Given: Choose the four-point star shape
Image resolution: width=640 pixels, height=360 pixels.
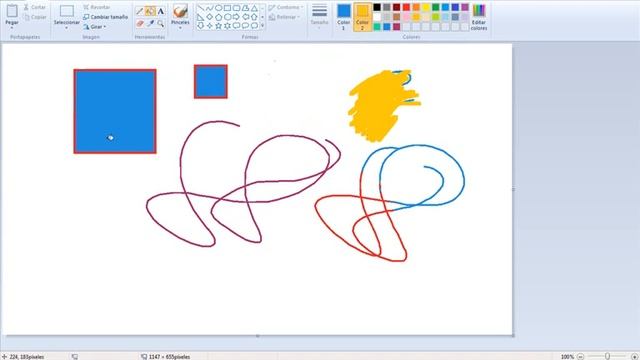Looking at the screenshot, I should click(209, 26).
